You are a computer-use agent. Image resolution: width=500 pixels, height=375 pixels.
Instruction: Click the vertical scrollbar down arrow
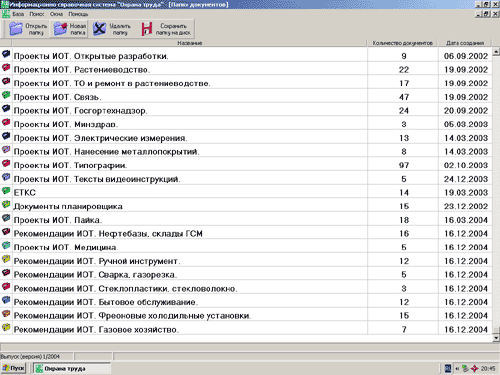[x=496, y=338]
